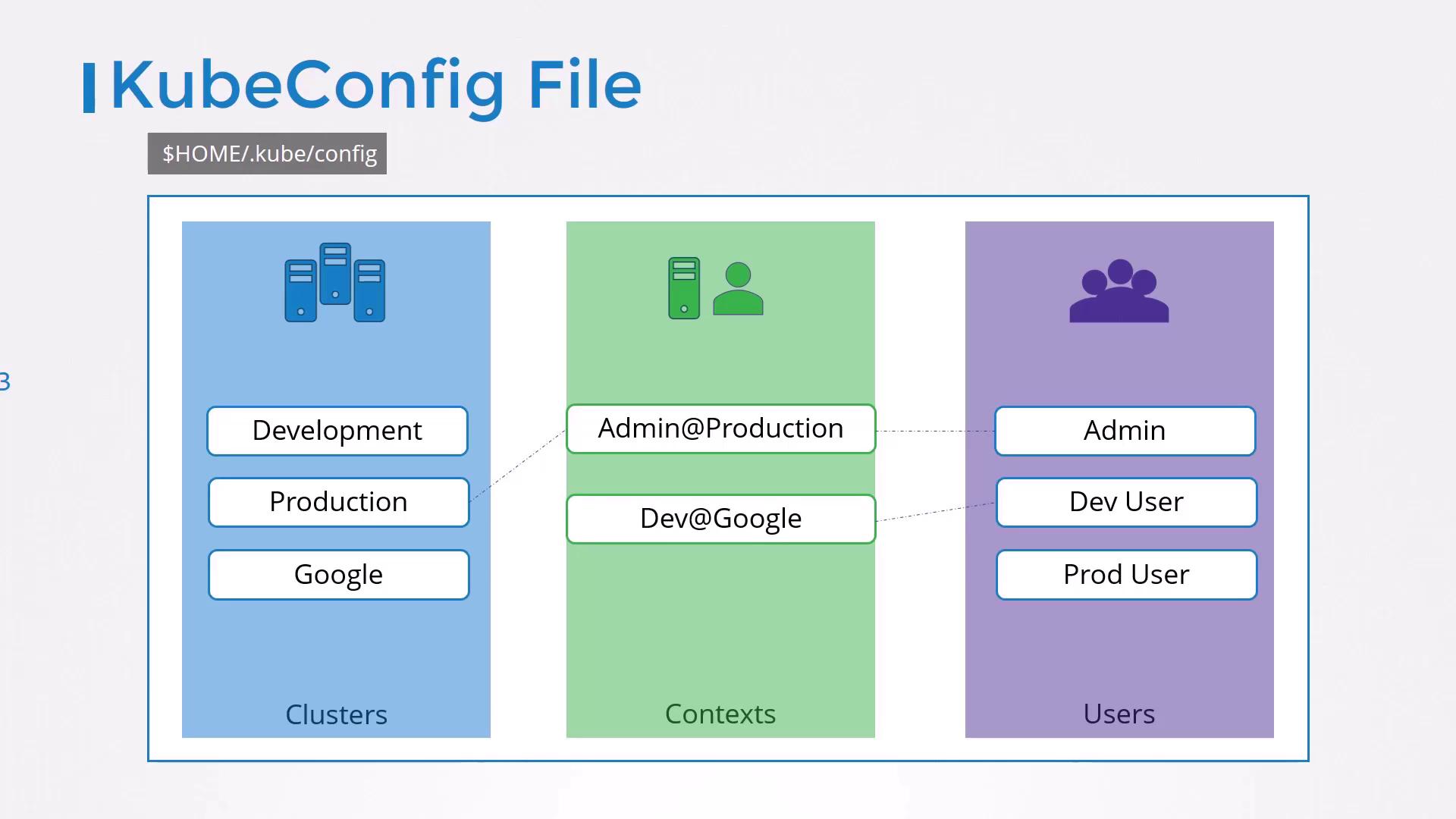1456x819 pixels.
Task: Click the $HOME/.kube/config path label
Action: click(x=268, y=154)
